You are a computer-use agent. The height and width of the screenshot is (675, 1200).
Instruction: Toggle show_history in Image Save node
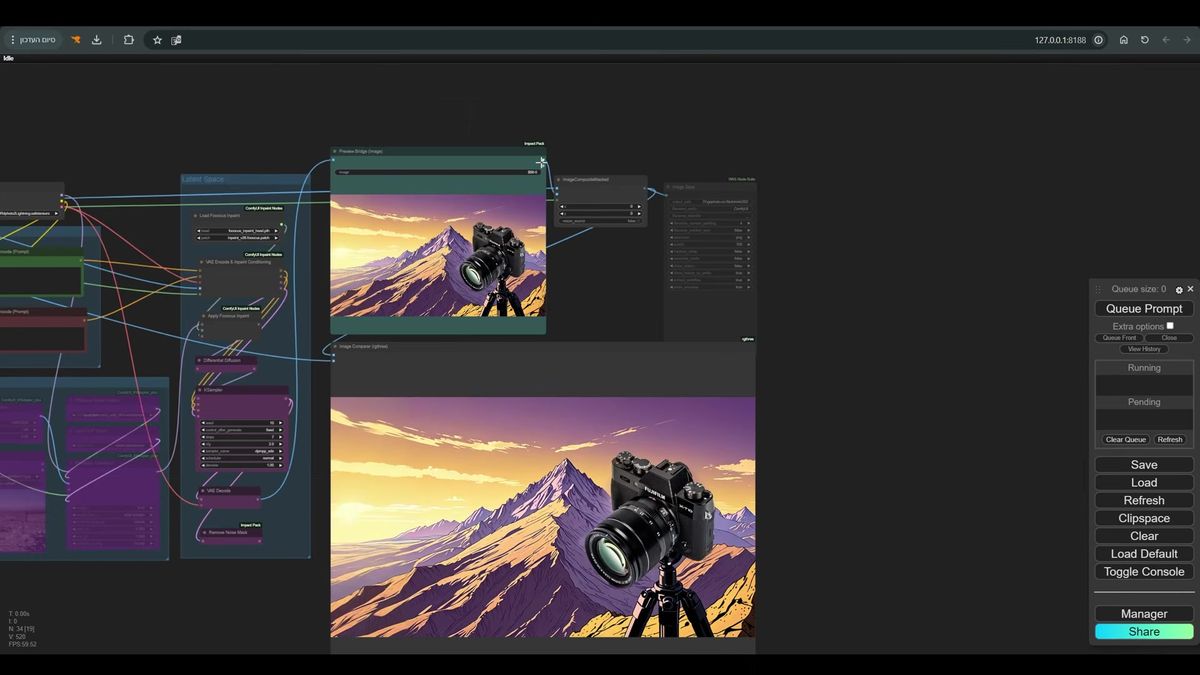pyautogui.click(x=710, y=266)
